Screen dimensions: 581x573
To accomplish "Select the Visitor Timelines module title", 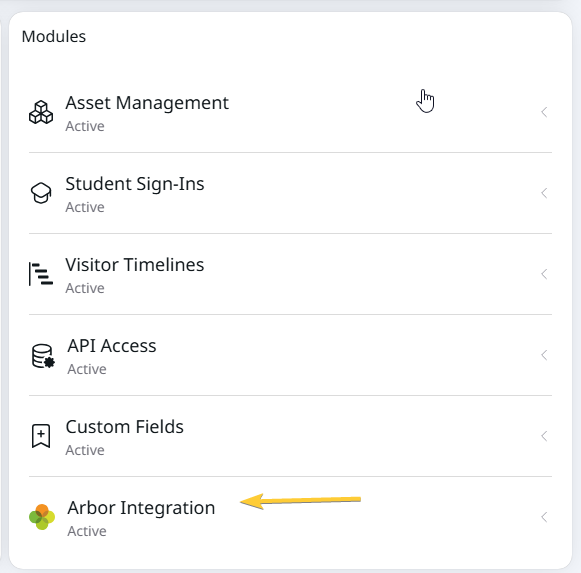I will coord(135,265).
